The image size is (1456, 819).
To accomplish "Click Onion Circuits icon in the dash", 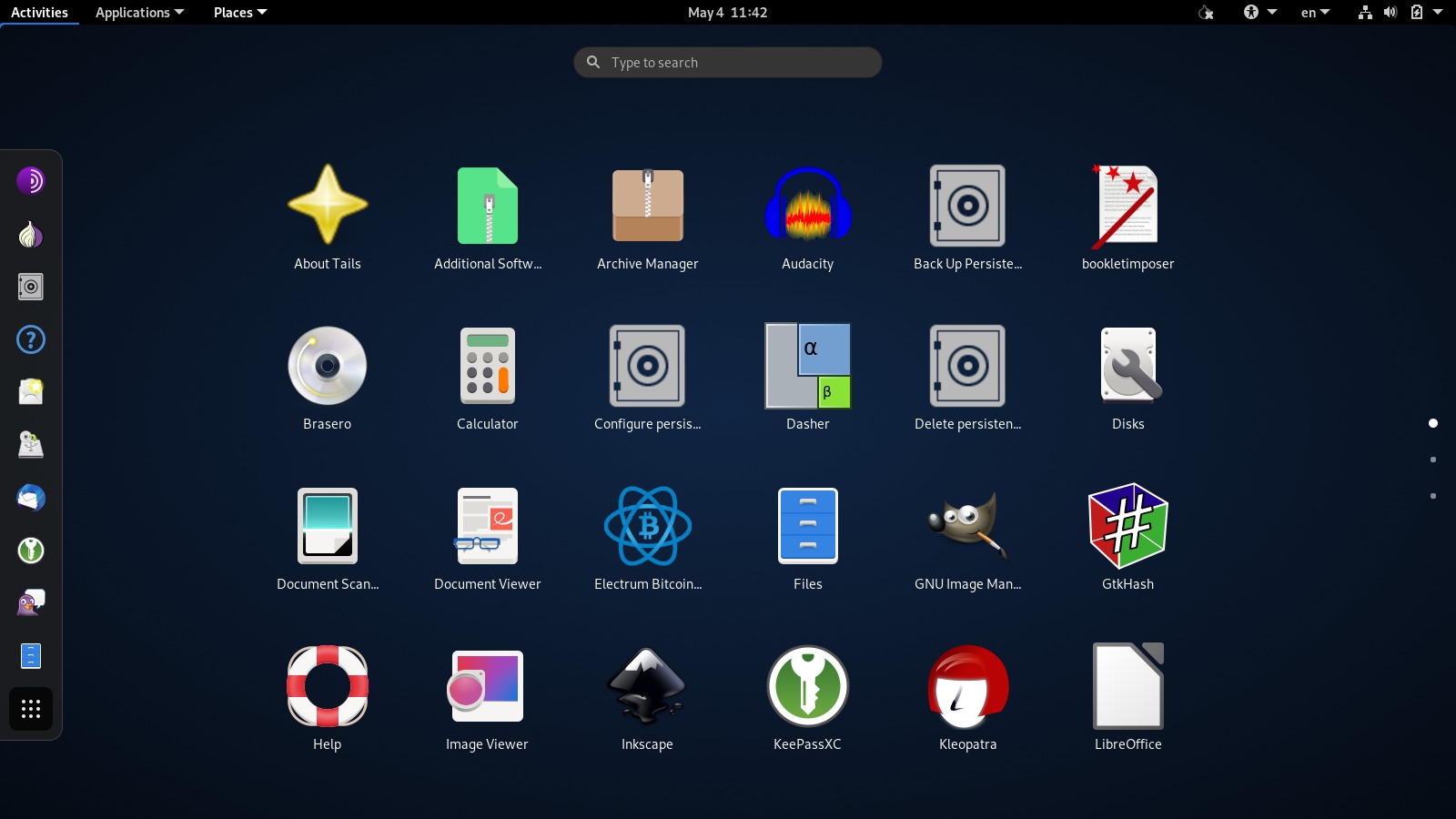I will click(x=31, y=234).
